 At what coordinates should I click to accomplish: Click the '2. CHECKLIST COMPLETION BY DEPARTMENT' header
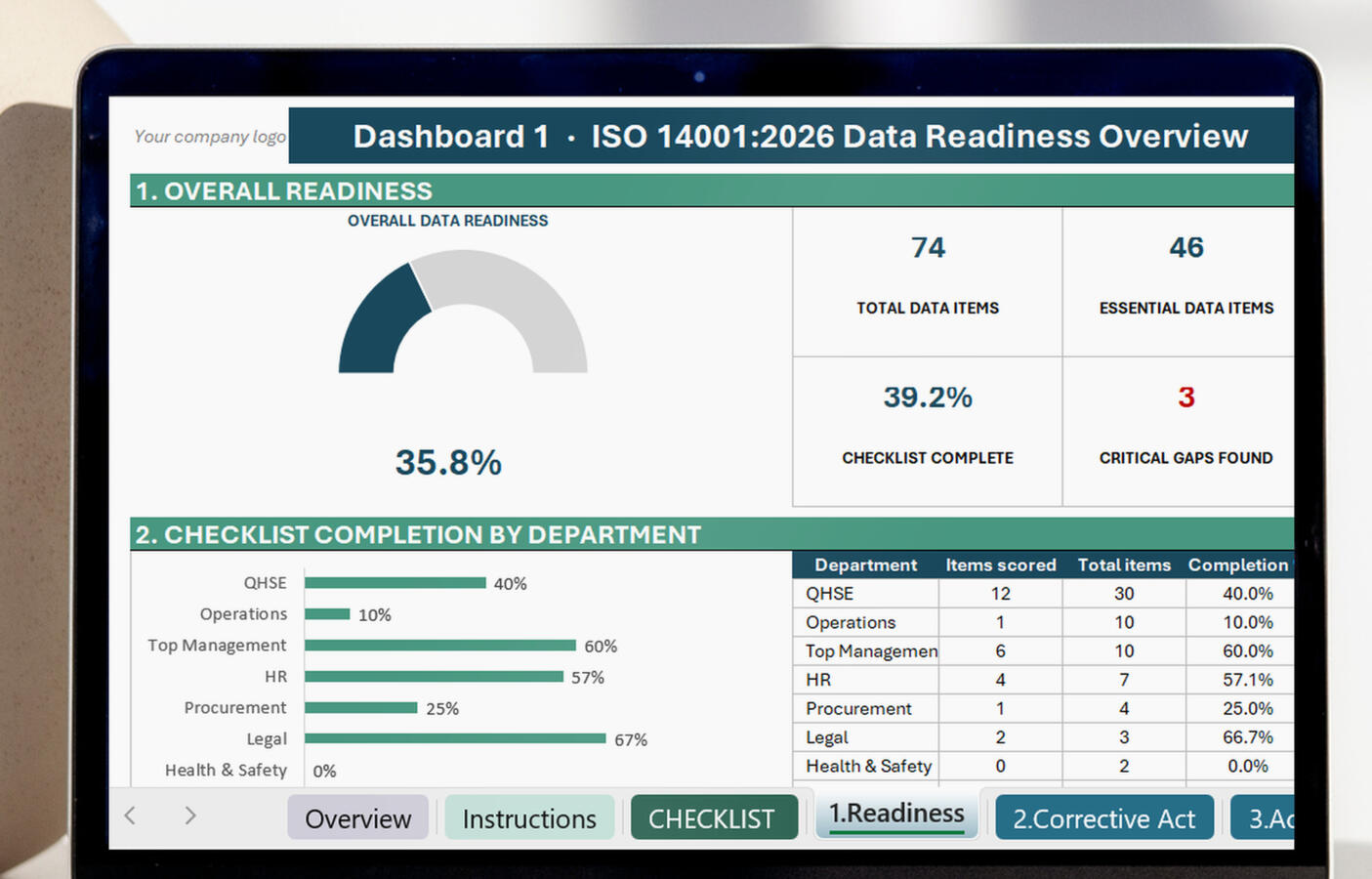click(x=712, y=534)
